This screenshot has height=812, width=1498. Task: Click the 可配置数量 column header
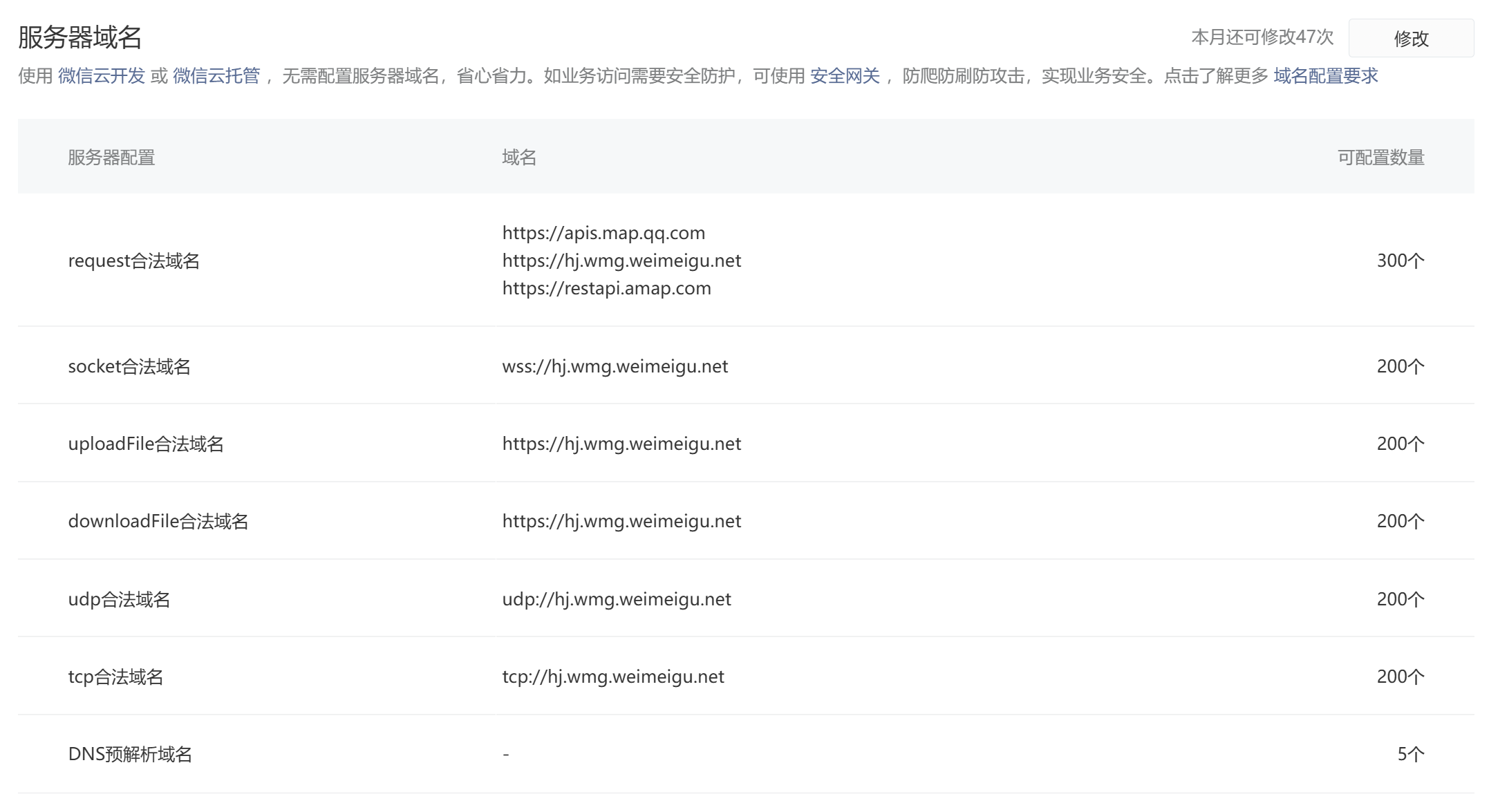tap(1380, 158)
